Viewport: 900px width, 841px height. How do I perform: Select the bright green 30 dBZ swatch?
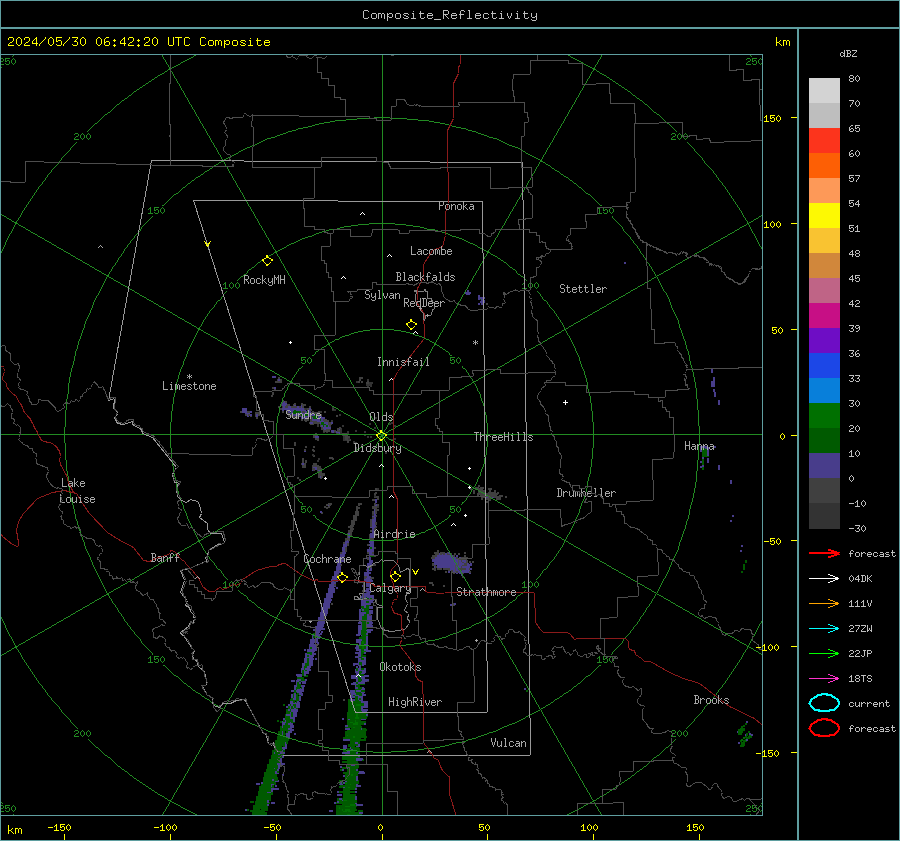click(x=824, y=415)
